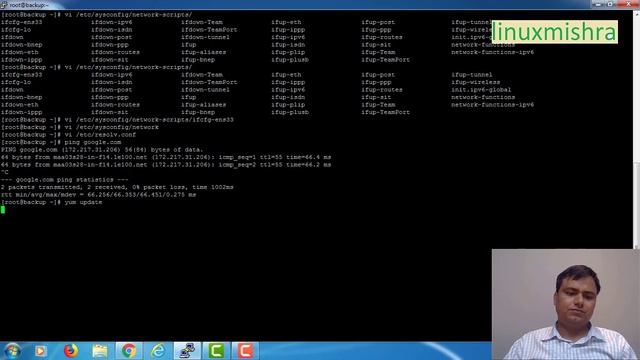Viewport: 640px width, 360px height.
Task: Open Windows Explorer folder icon in taskbar
Action: tap(100, 351)
